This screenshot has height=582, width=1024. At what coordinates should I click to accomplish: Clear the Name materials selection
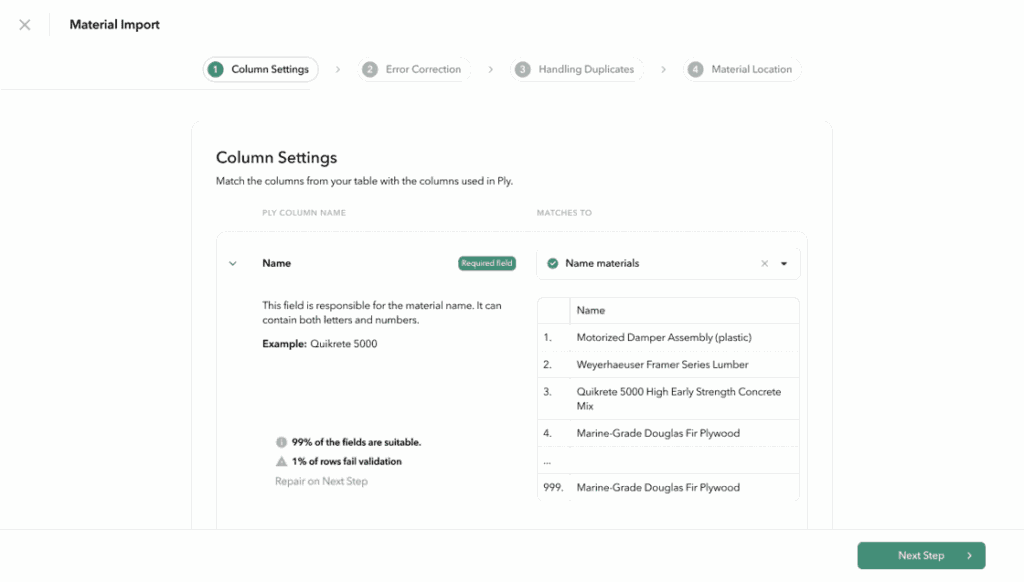click(765, 264)
